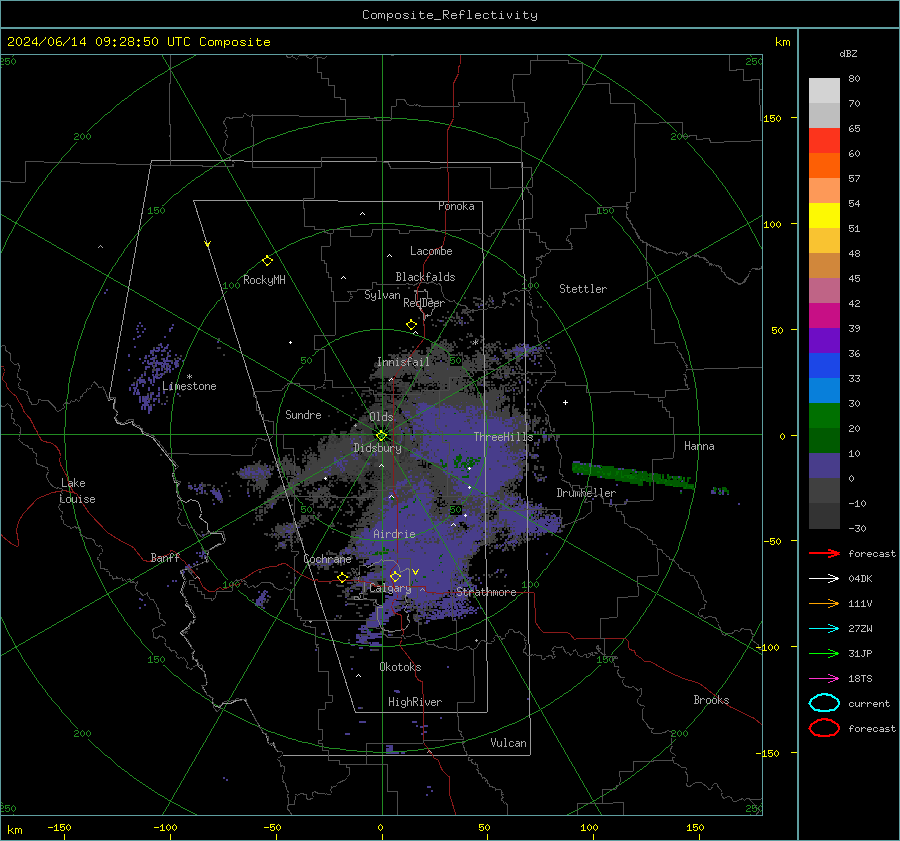Click the Ponoka city label
Image resolution: width=900 pixels, height=841 pixels.
456,206
